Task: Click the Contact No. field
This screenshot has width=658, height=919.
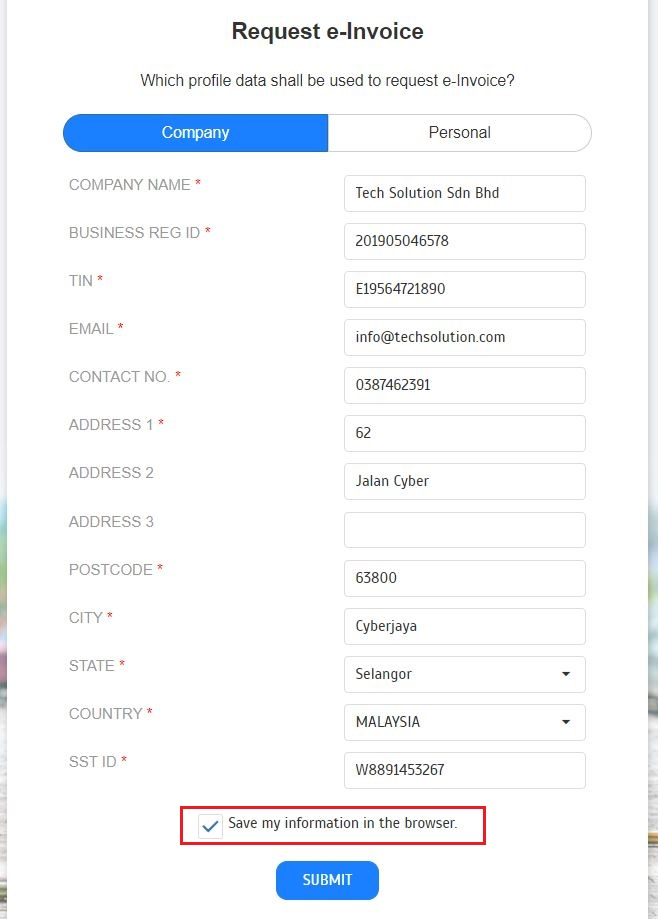Action: click(x=464, y=385)
